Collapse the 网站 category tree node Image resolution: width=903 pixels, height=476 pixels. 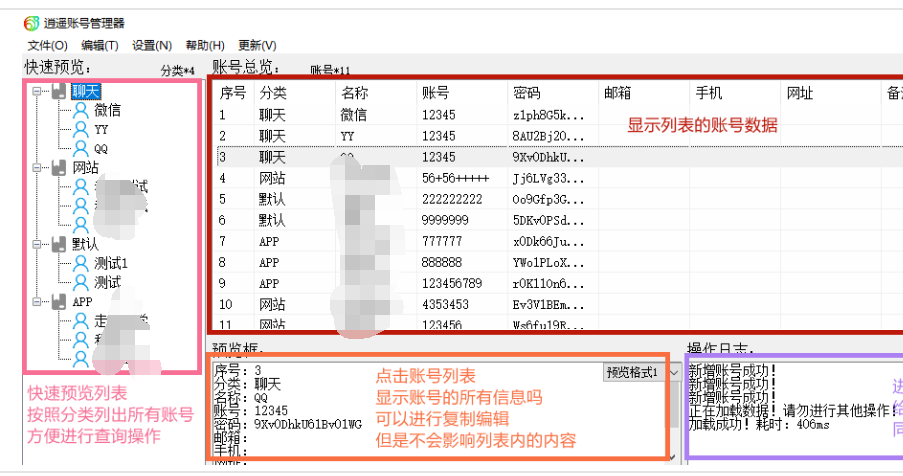click(37, 168)
